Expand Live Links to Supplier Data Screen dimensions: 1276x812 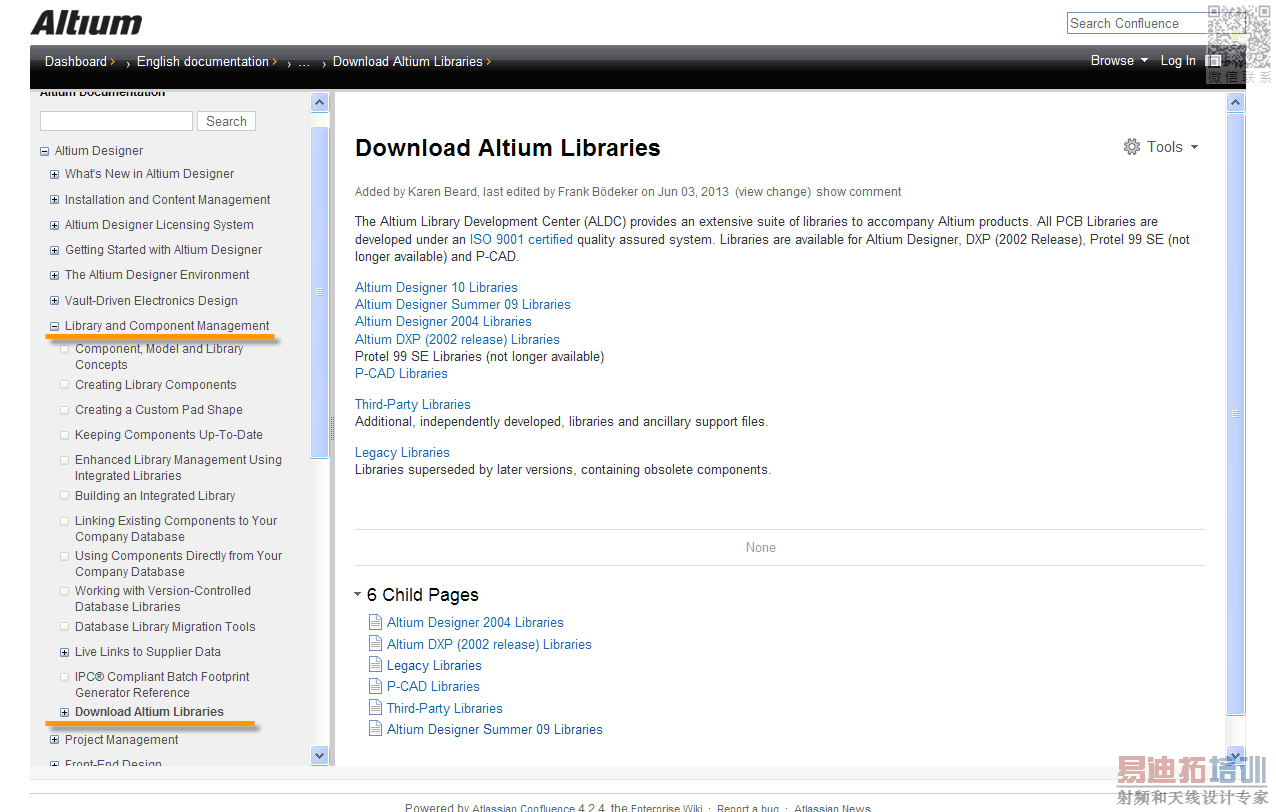(x=65, y=652)
